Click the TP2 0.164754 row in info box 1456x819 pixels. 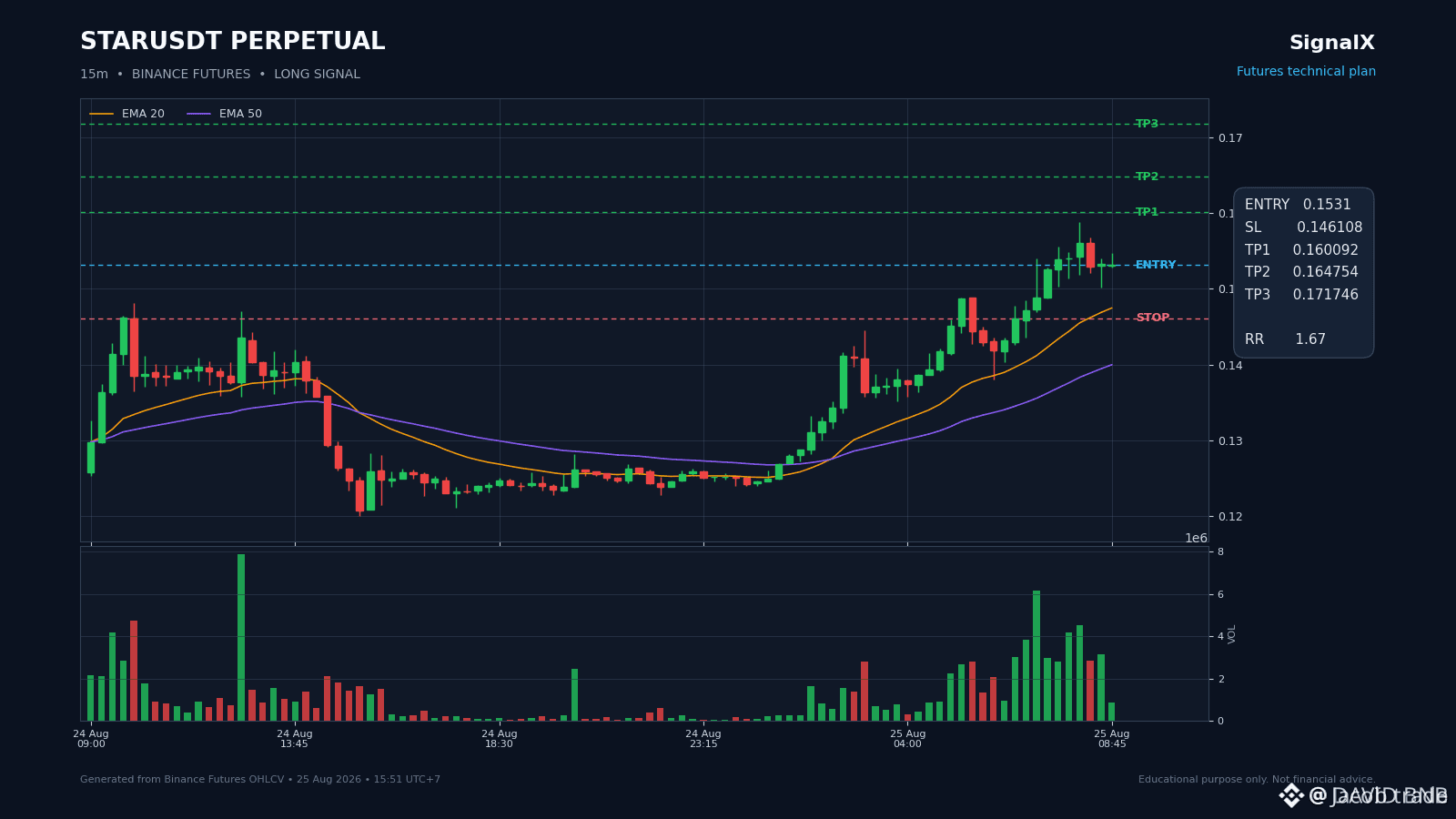coord(1301,272)
